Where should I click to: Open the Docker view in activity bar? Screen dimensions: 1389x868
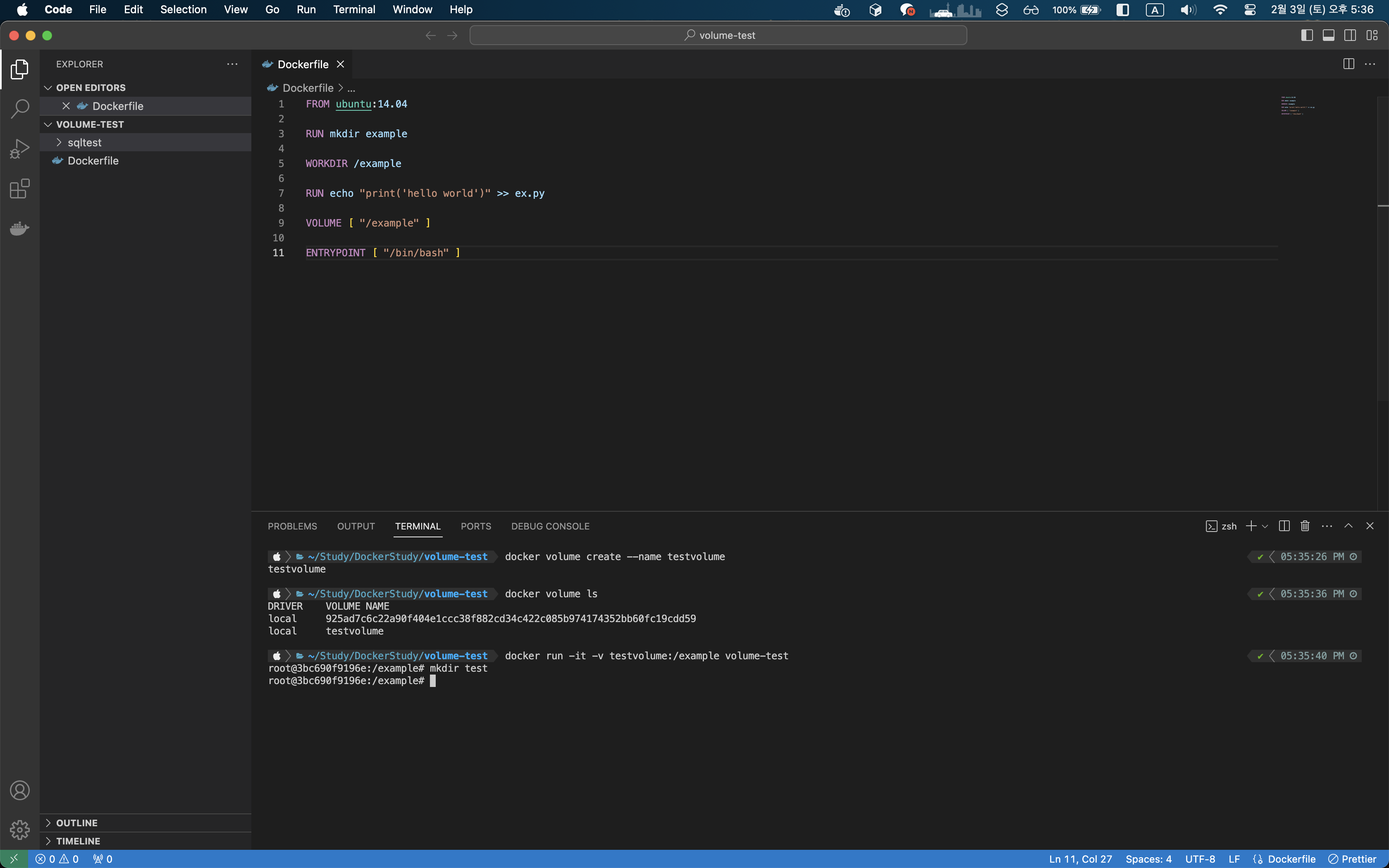coord(19,228)
